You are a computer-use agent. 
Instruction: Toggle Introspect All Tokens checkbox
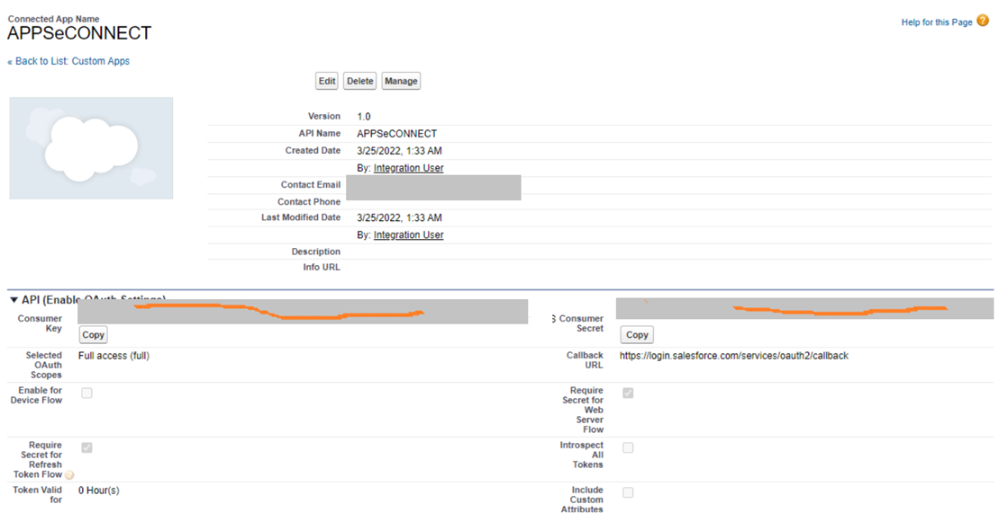(628, 448)
